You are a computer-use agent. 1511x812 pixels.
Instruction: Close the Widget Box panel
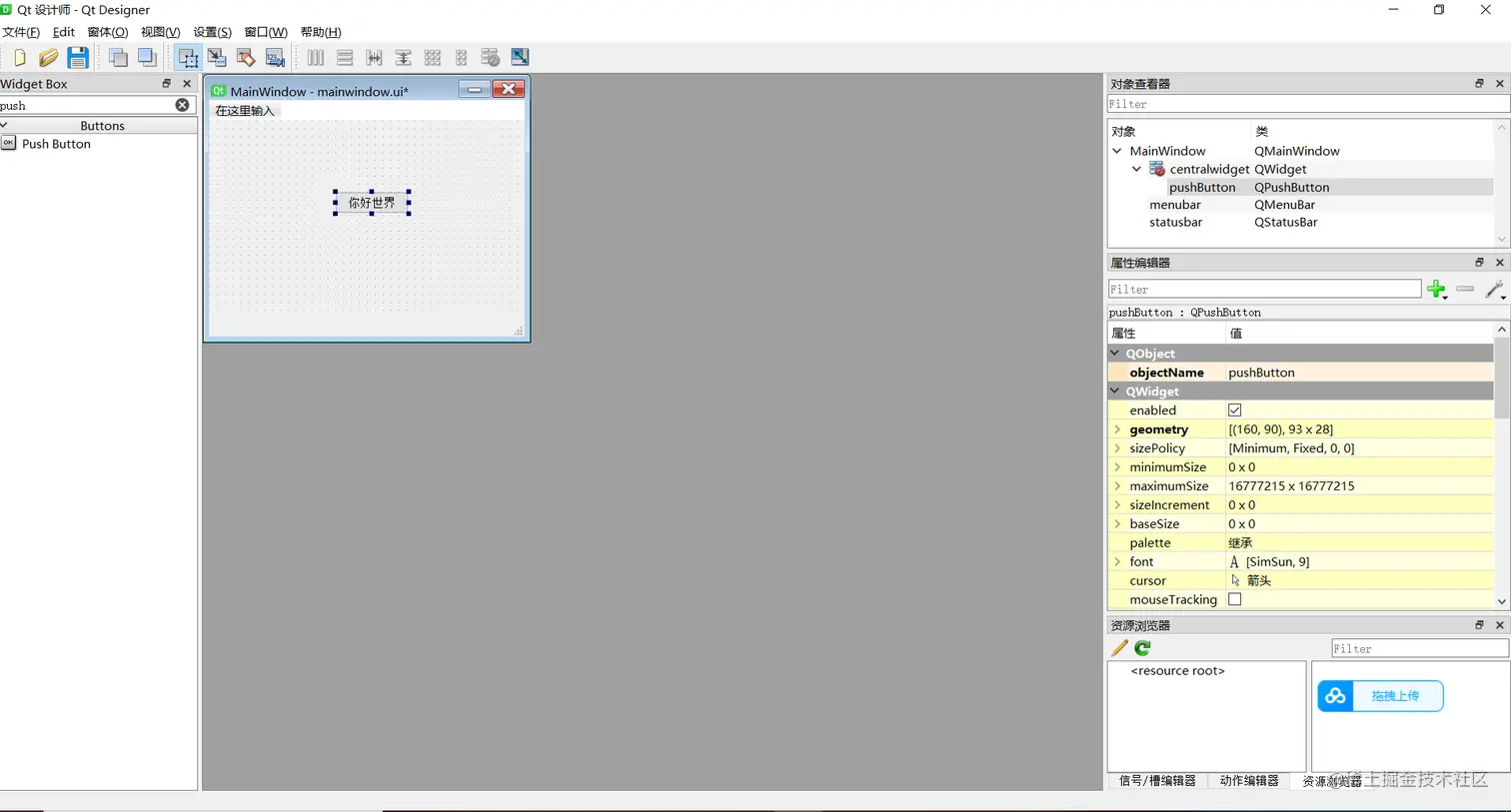pos(187,84)
